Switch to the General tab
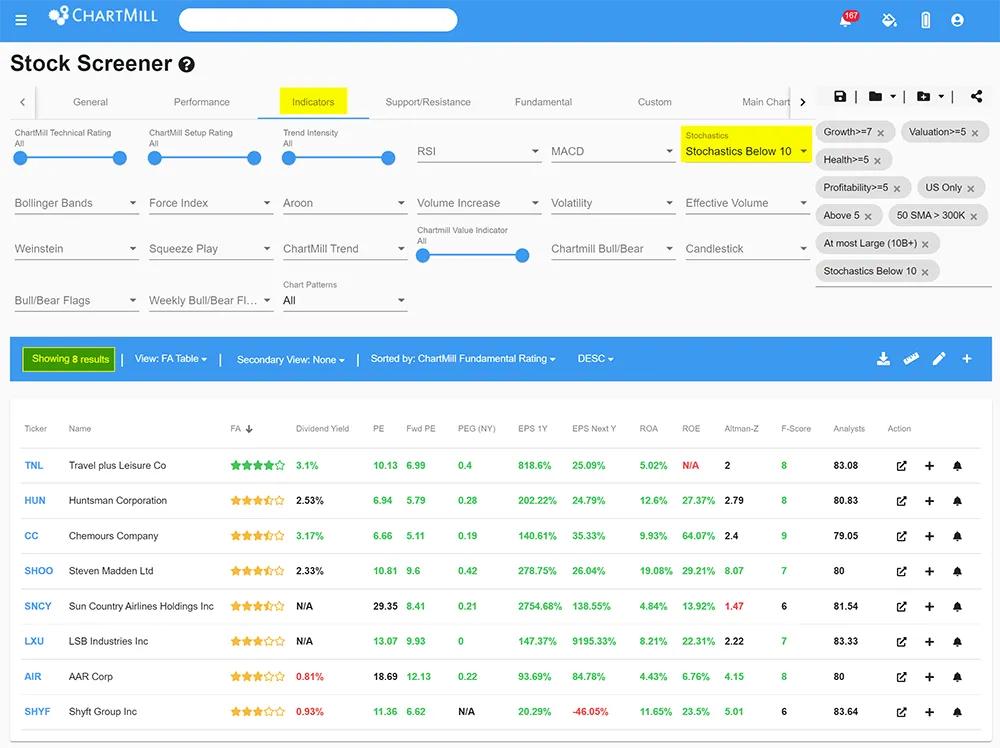Viewport: 1000px width, 748px height. (x=91, y=102)
